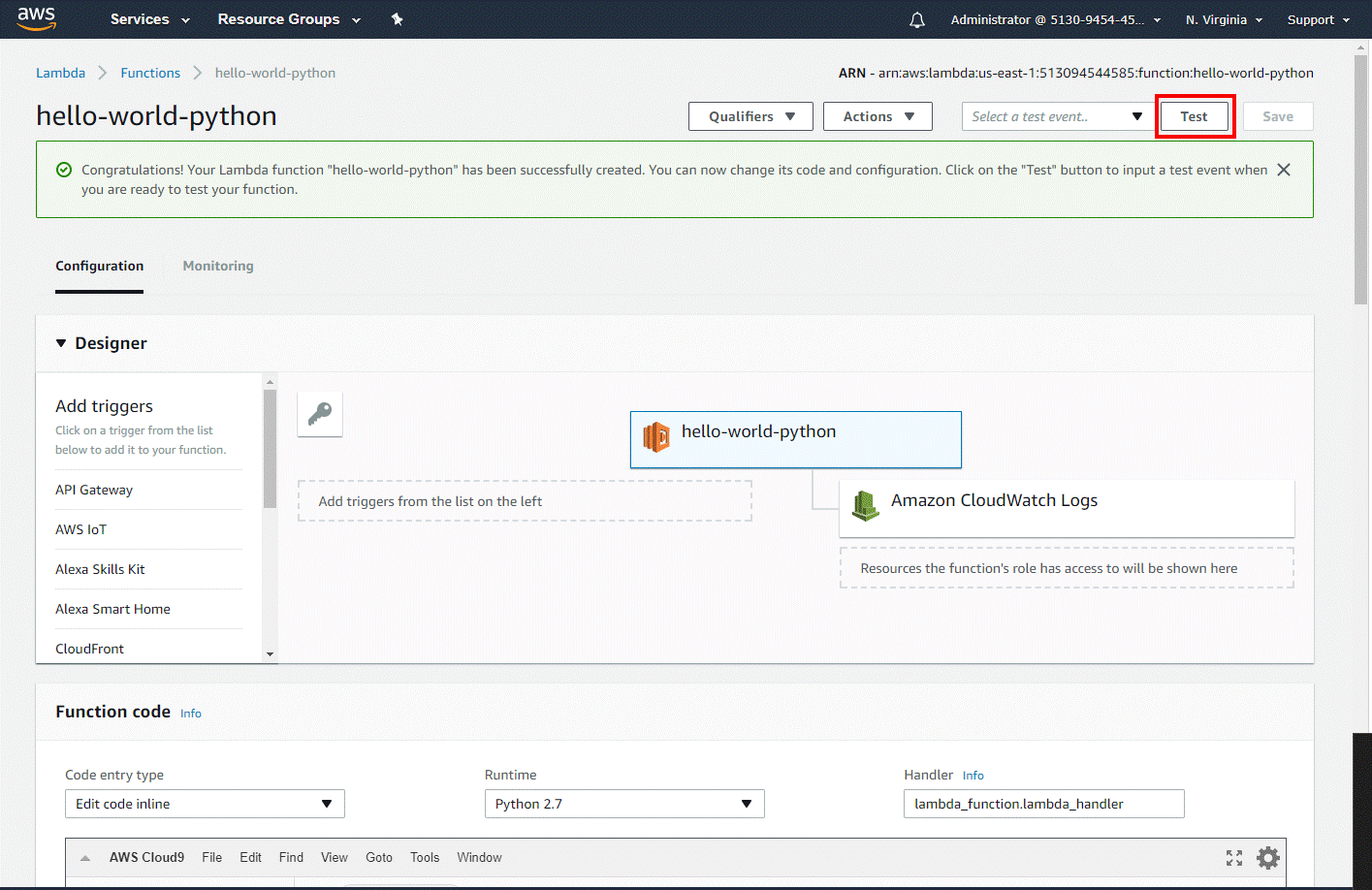1372x890 pixels.
Task: Switch to the Configuration tab
Action: coord(99,266)
